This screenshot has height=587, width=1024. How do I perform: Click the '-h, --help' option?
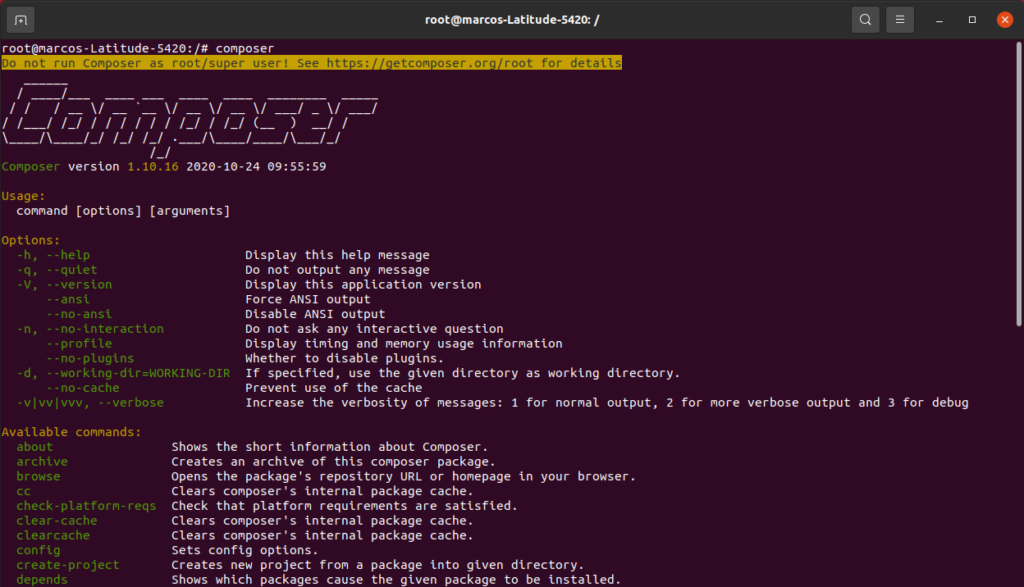[x=54, y=255]
